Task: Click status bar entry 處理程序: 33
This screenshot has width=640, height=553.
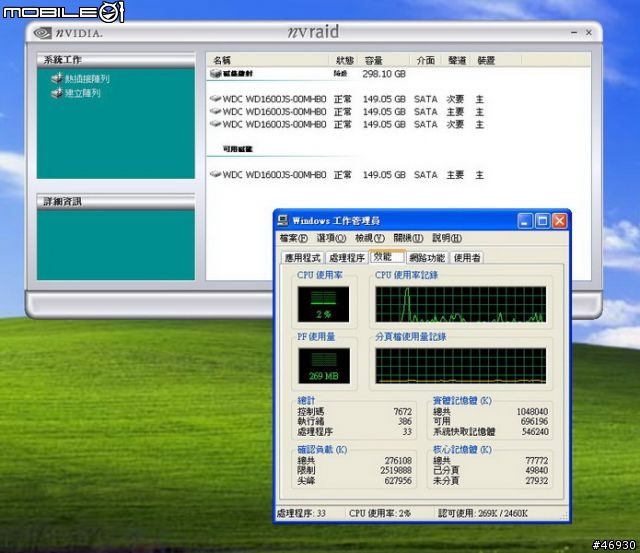Action: pos(301,513)
